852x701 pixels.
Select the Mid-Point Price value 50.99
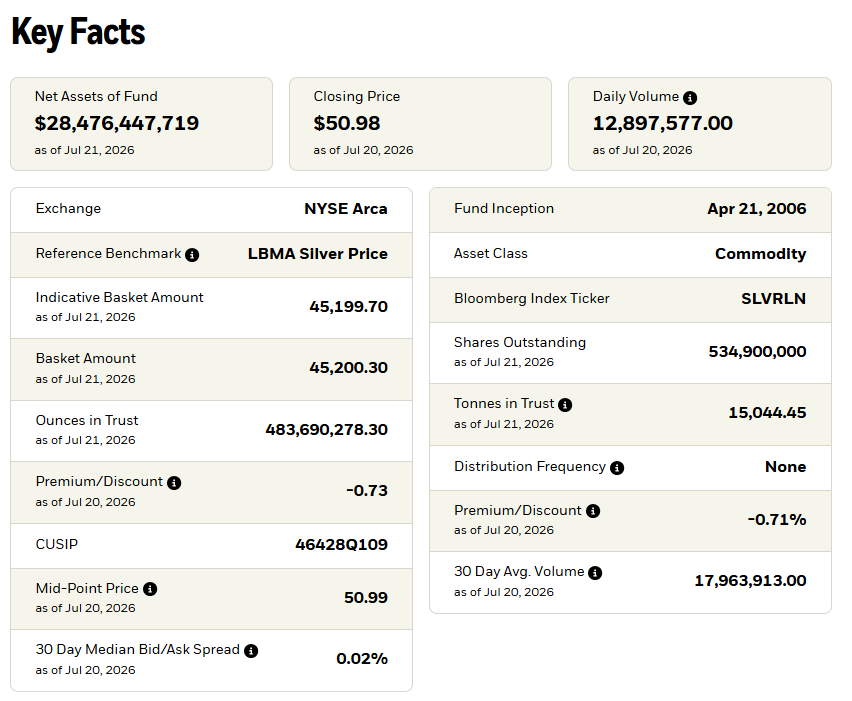366,598
